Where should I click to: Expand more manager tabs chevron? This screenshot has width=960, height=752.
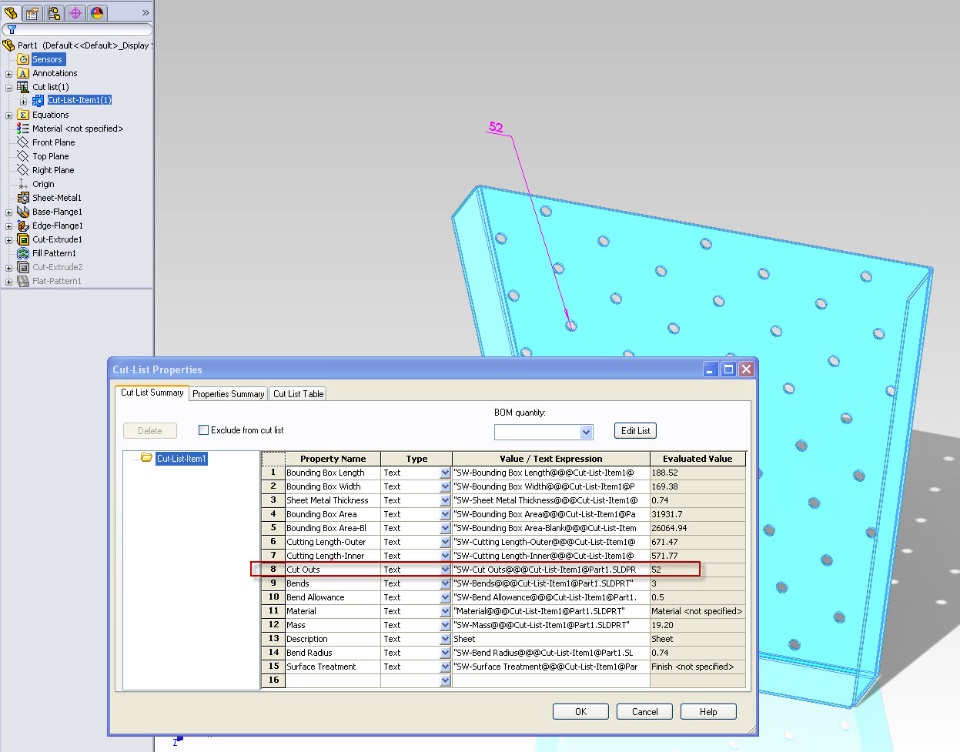click(x=145, y=13)
